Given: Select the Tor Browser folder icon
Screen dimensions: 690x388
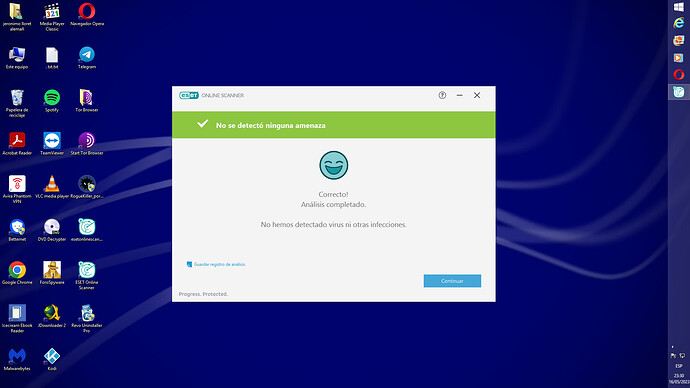Looking at the screenshot, I should 87,101.
